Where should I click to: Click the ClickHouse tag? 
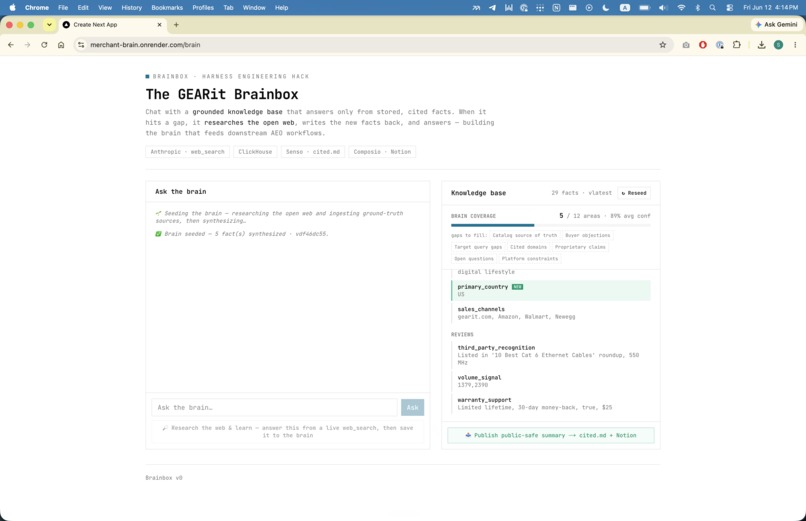[x=255, y=152]
